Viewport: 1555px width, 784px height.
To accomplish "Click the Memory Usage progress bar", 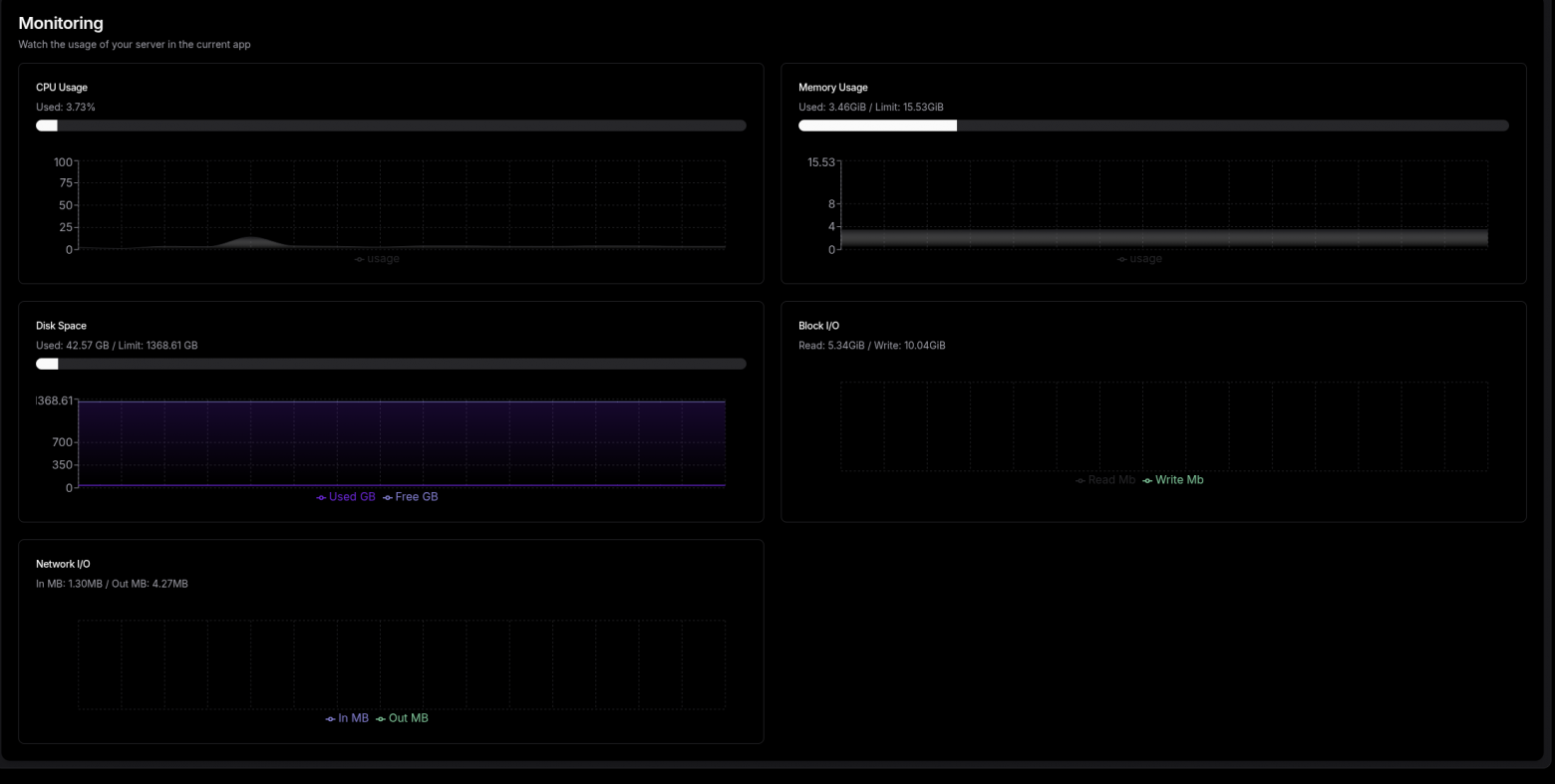I will (1153, 125).
